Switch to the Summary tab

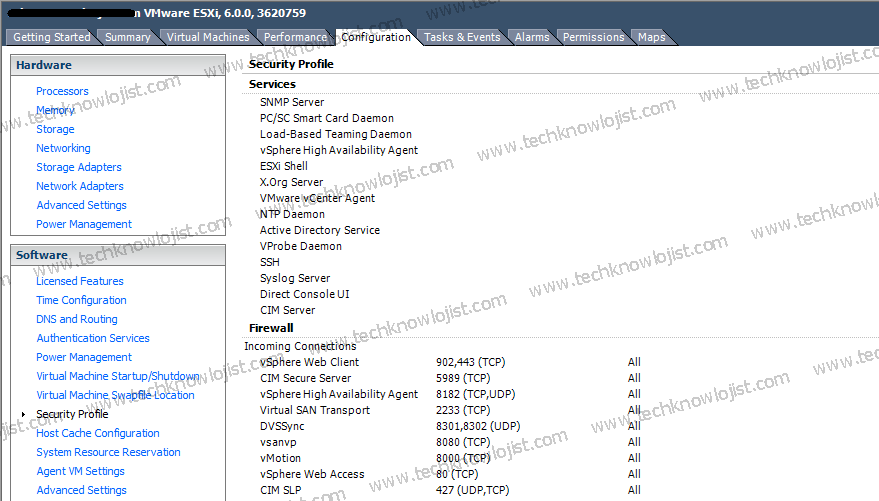(128, 37)
